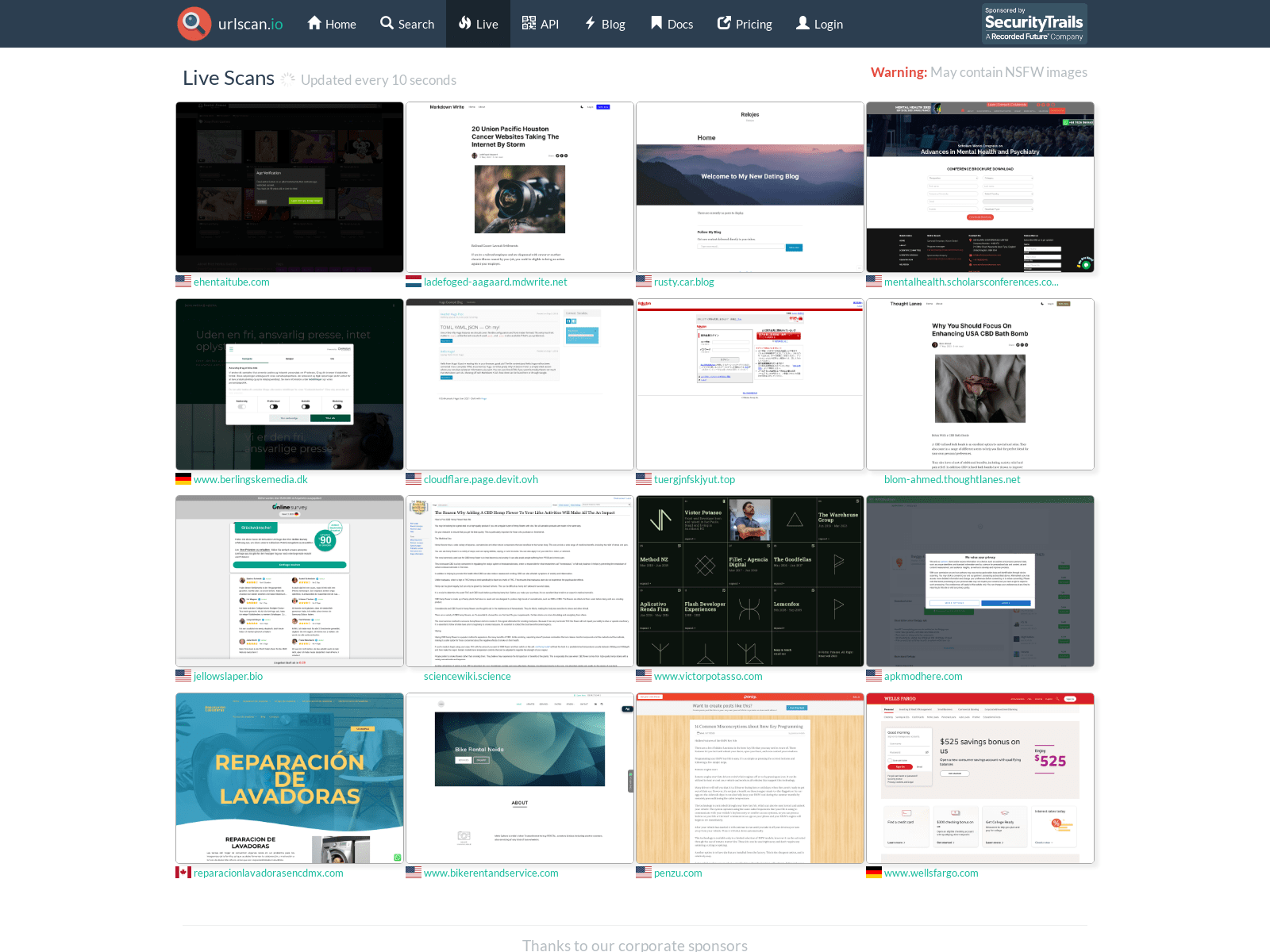Click the SecurityTrails sponsor banner
Image resolution: width=1270 pixels, height=952 pixels.
coord(1034,24)
